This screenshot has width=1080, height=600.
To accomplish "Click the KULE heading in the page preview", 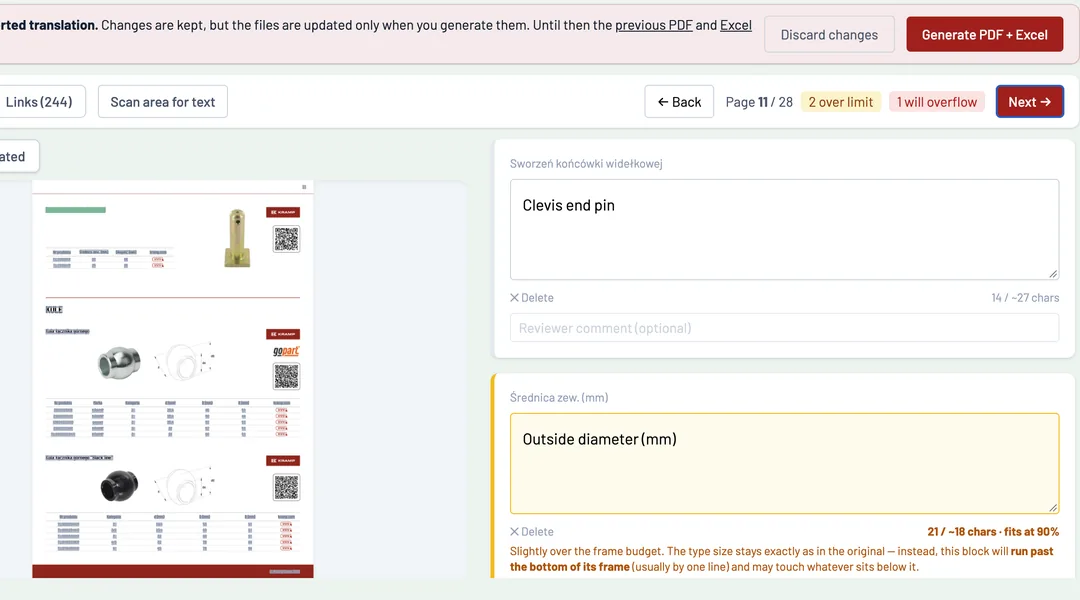I will coord(54,310).
